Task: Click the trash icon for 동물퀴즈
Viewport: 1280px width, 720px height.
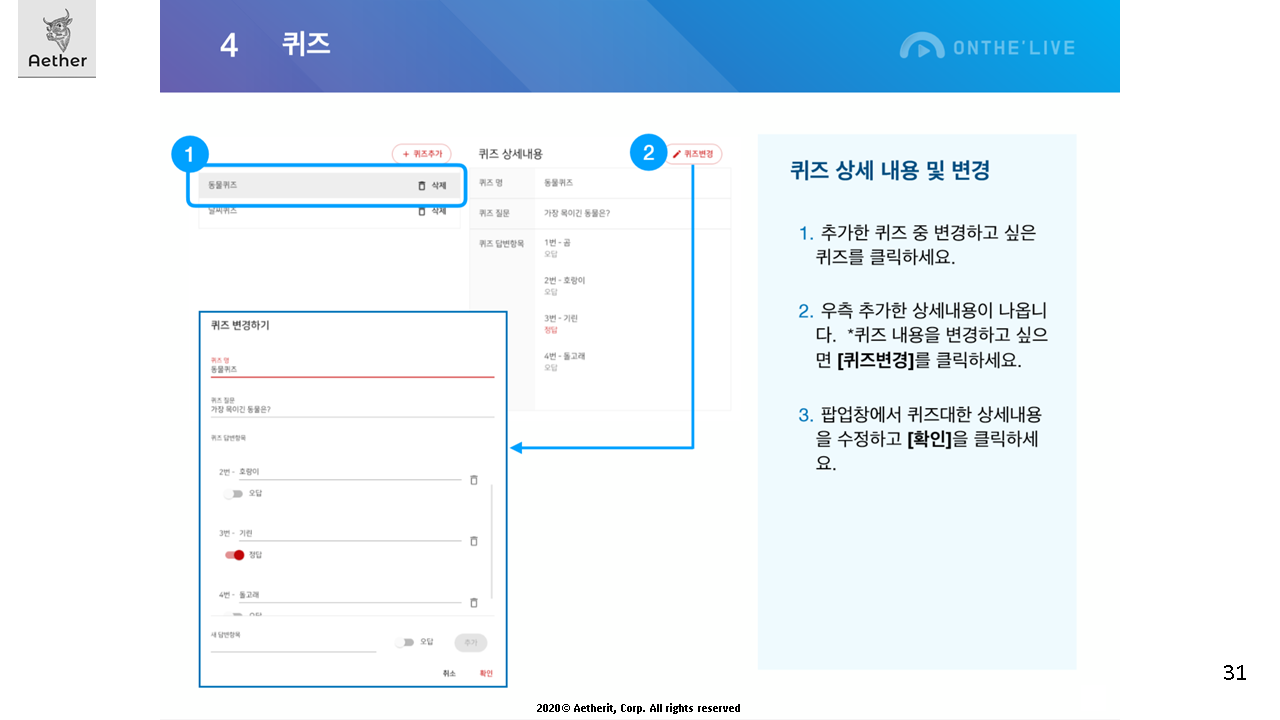Action: click(x=421, y=186)
